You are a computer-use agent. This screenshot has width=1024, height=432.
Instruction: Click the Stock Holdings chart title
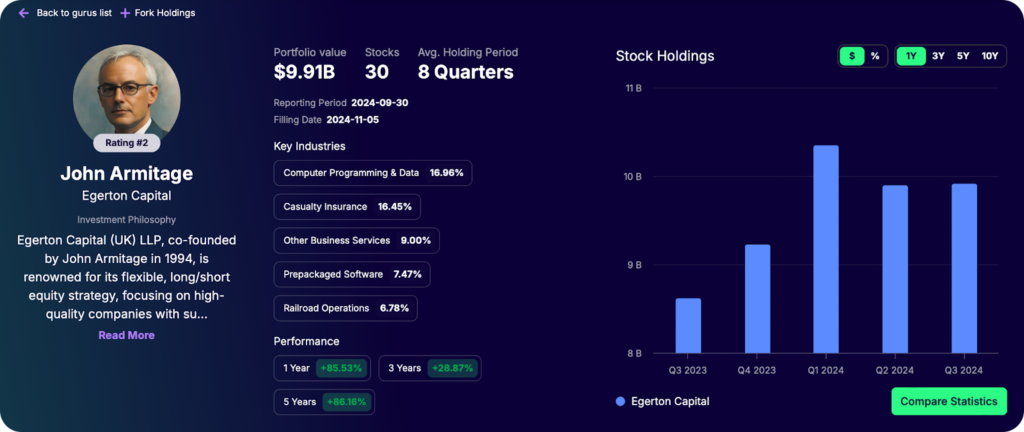click(665, 56)
